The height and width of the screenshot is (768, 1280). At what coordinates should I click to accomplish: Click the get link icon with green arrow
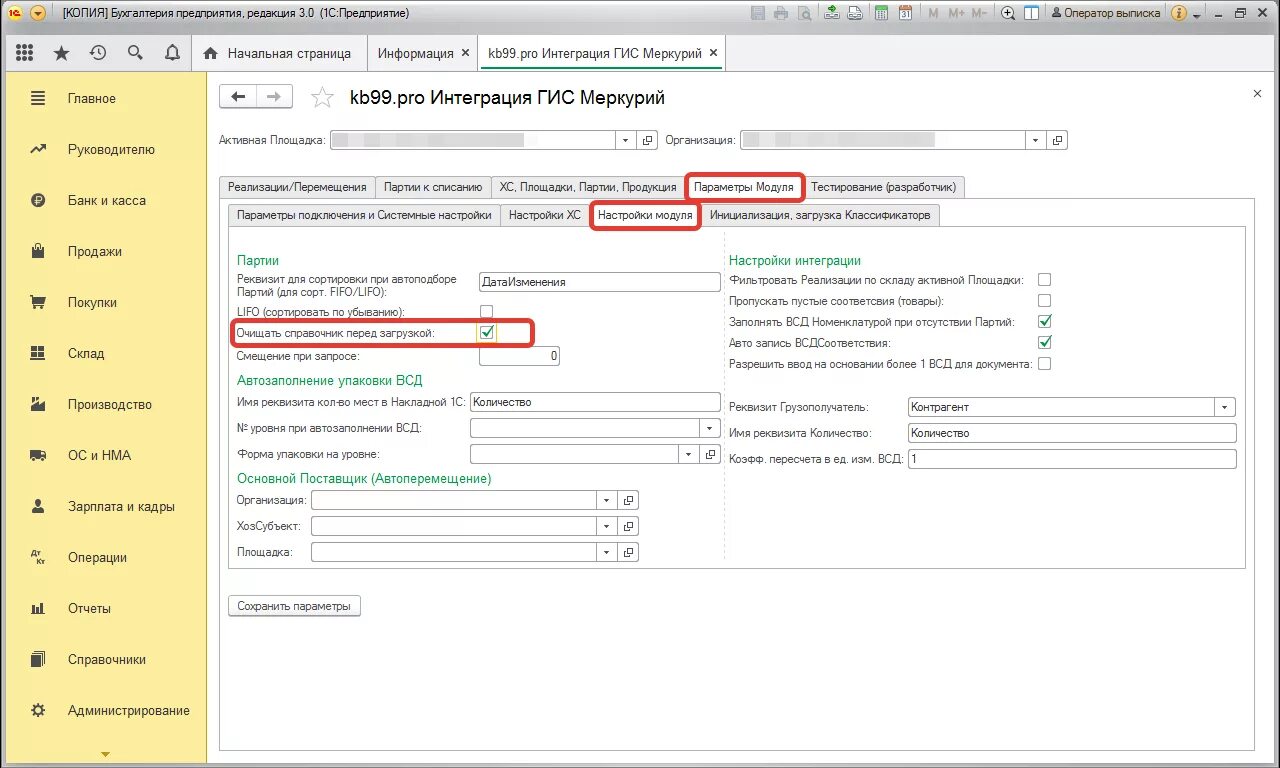click(832, 13)
